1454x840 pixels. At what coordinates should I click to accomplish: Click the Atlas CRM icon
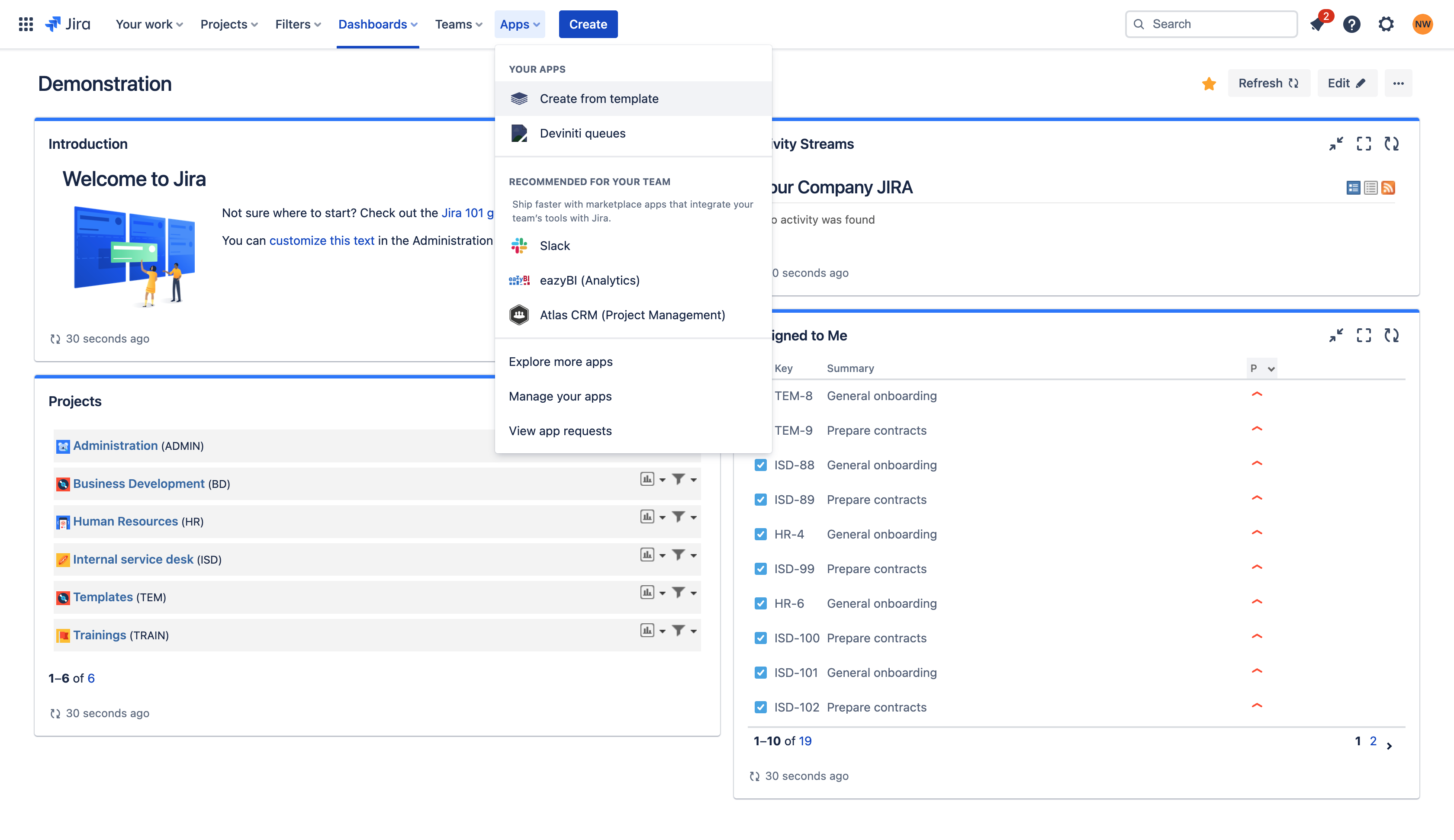[x=519, y=315]
